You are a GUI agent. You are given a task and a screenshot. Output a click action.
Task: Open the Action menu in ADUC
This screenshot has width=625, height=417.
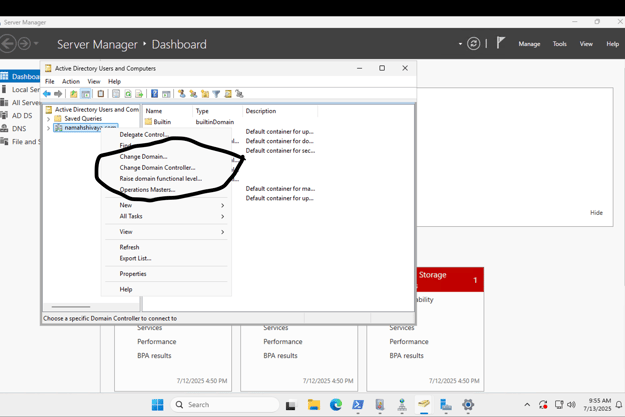71,81
